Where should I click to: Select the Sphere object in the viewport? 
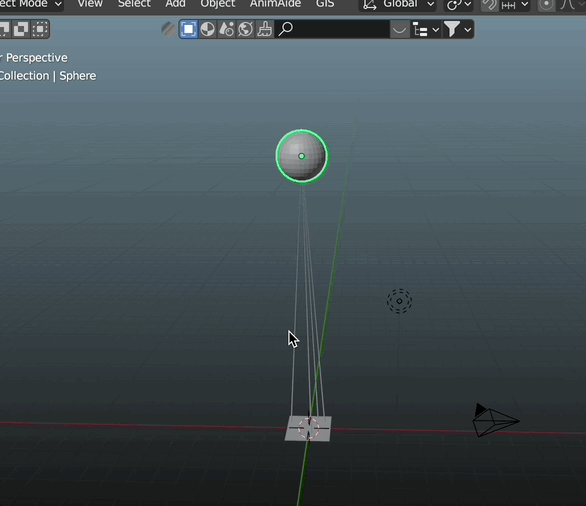[302, 156]
